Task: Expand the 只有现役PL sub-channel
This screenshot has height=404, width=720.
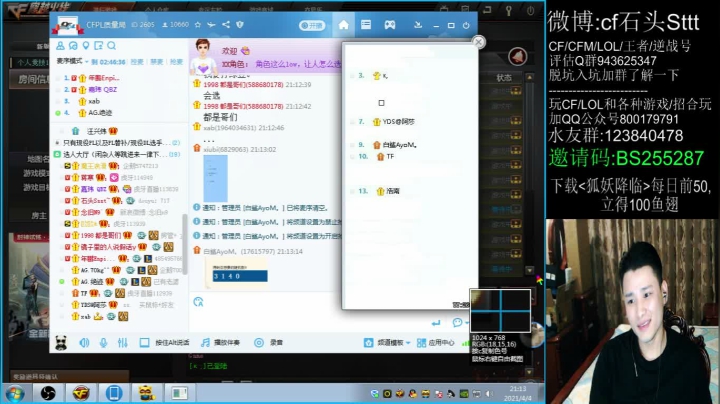Action: click(x=57, y=143)
